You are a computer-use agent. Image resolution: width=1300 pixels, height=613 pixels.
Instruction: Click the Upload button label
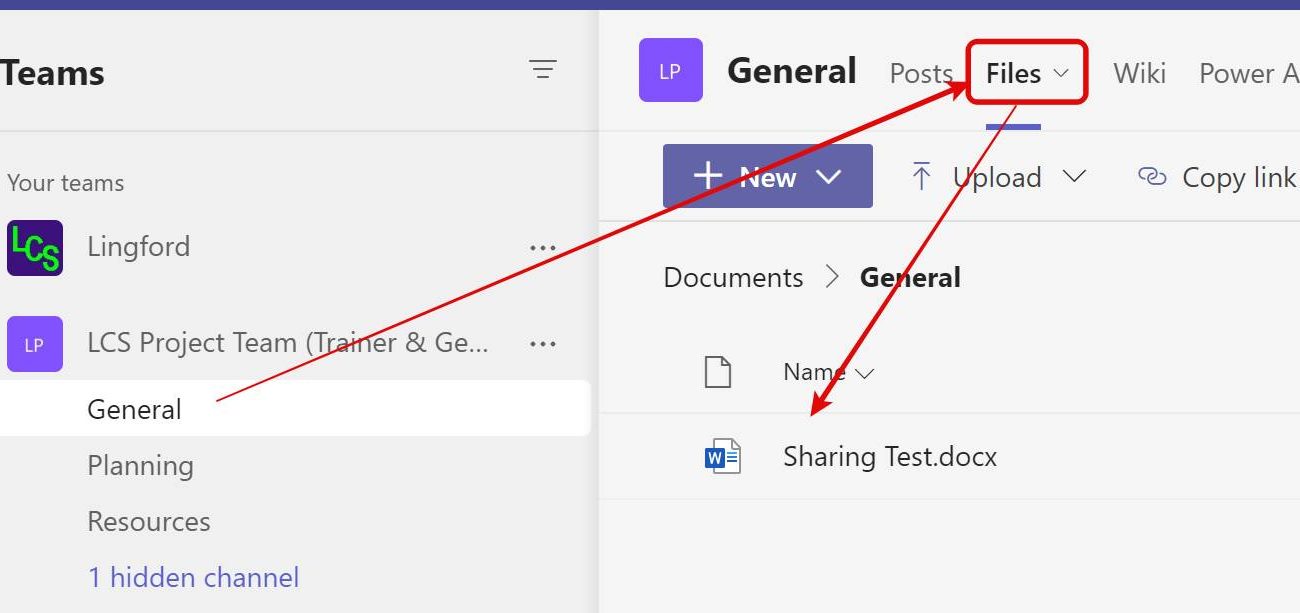(997, 177)
